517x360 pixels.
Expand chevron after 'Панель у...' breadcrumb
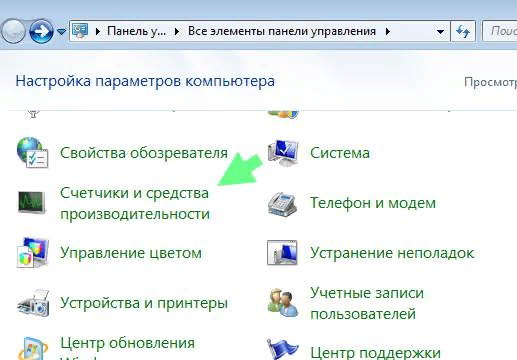(177, 32)
